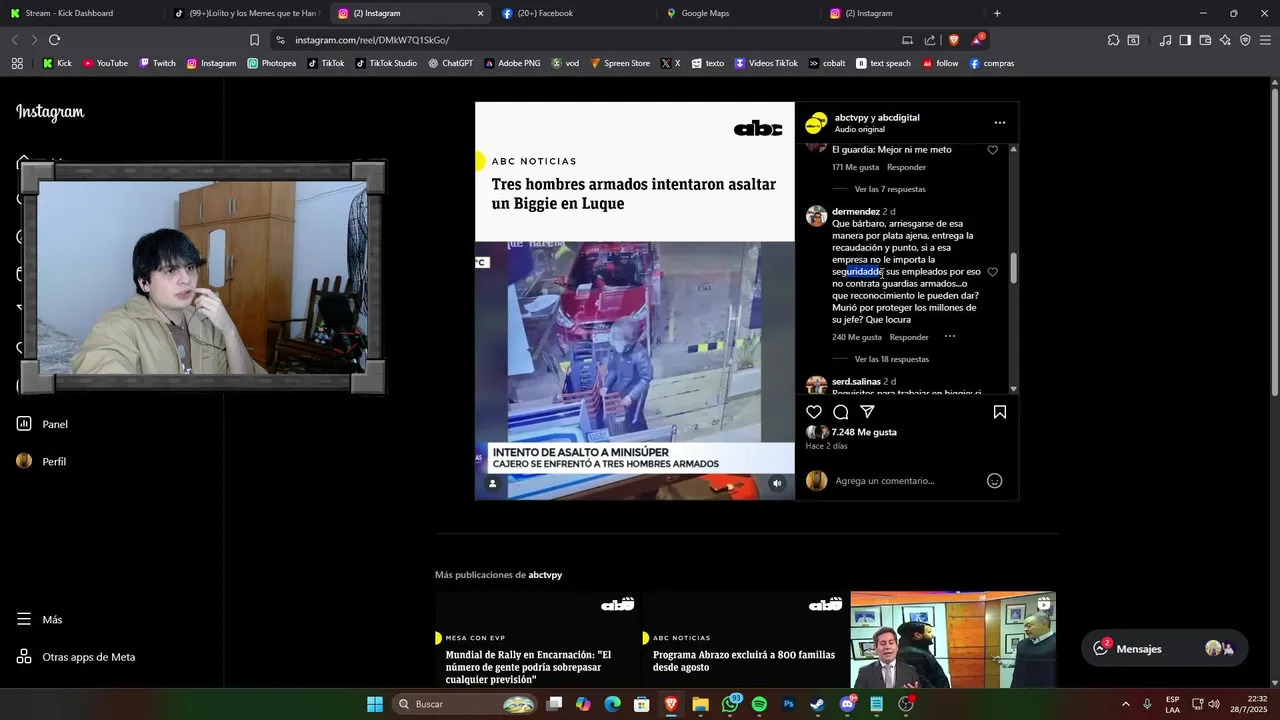
Task: Open Perfil in Instagram sidebar
Action: point(41,461)
